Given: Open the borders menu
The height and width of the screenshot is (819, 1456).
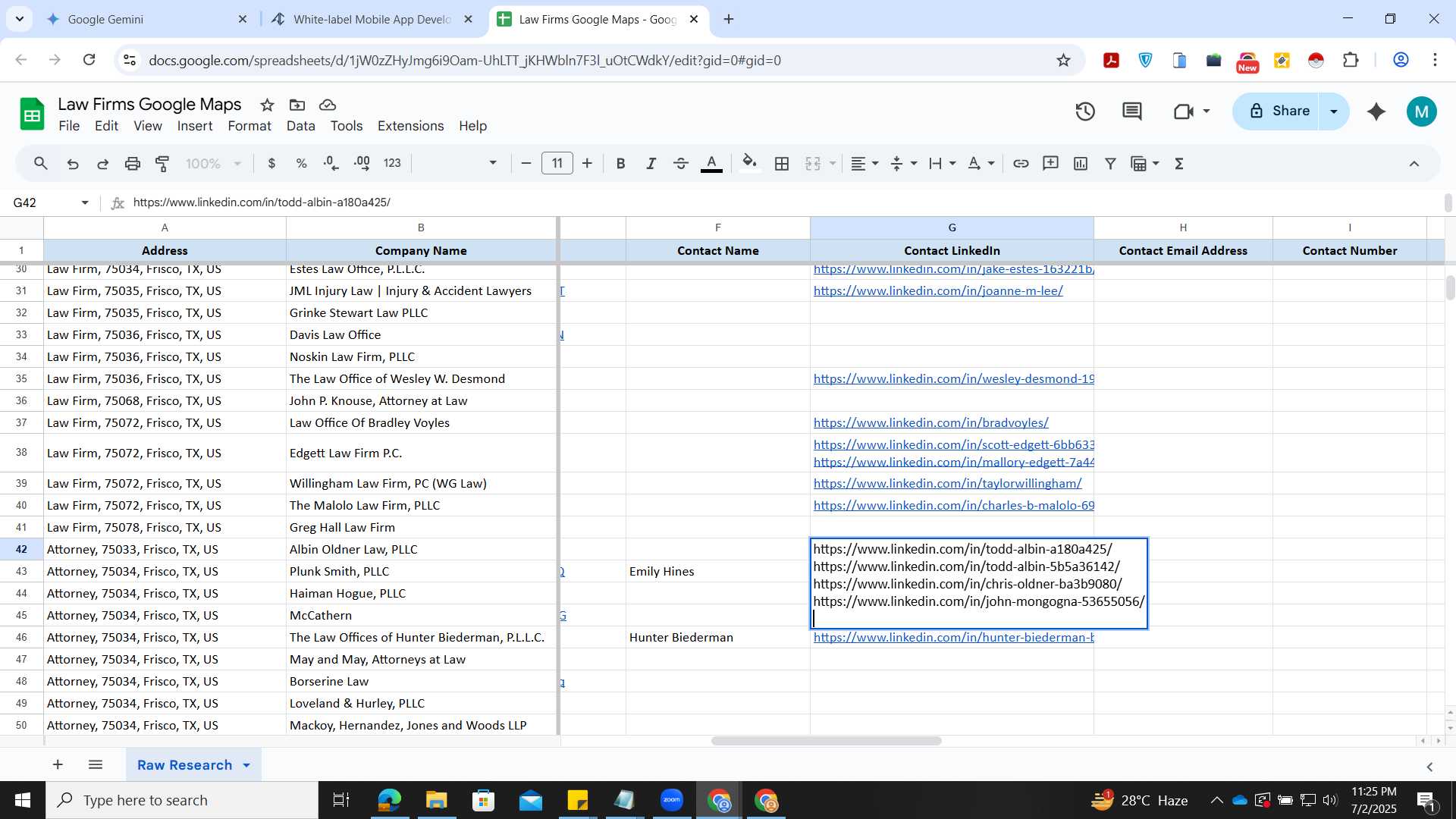Looking at the screenshot, I should (x=782, y=163).
